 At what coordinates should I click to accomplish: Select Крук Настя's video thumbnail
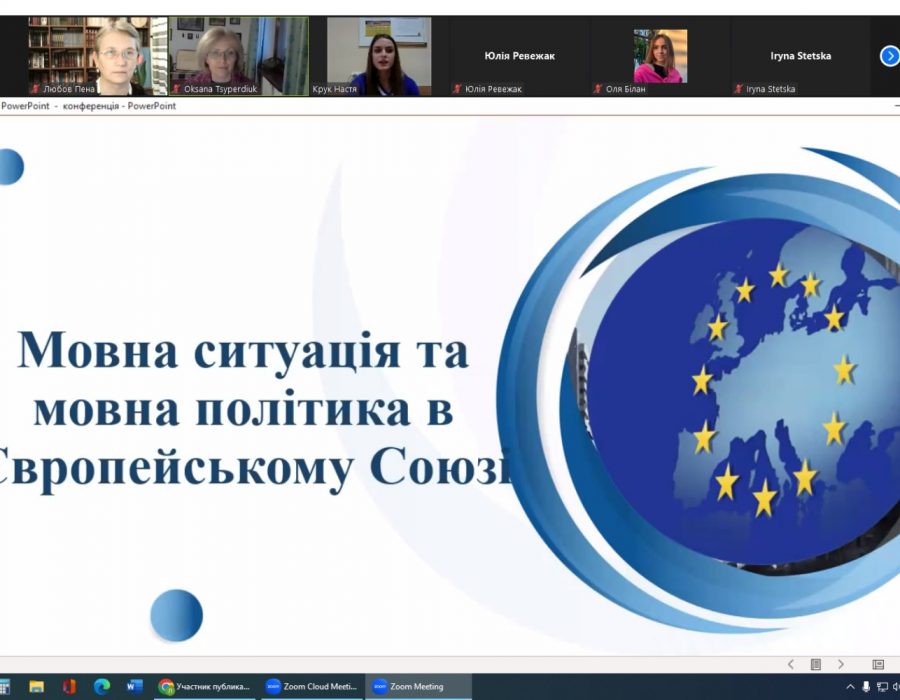coord(379,56)
